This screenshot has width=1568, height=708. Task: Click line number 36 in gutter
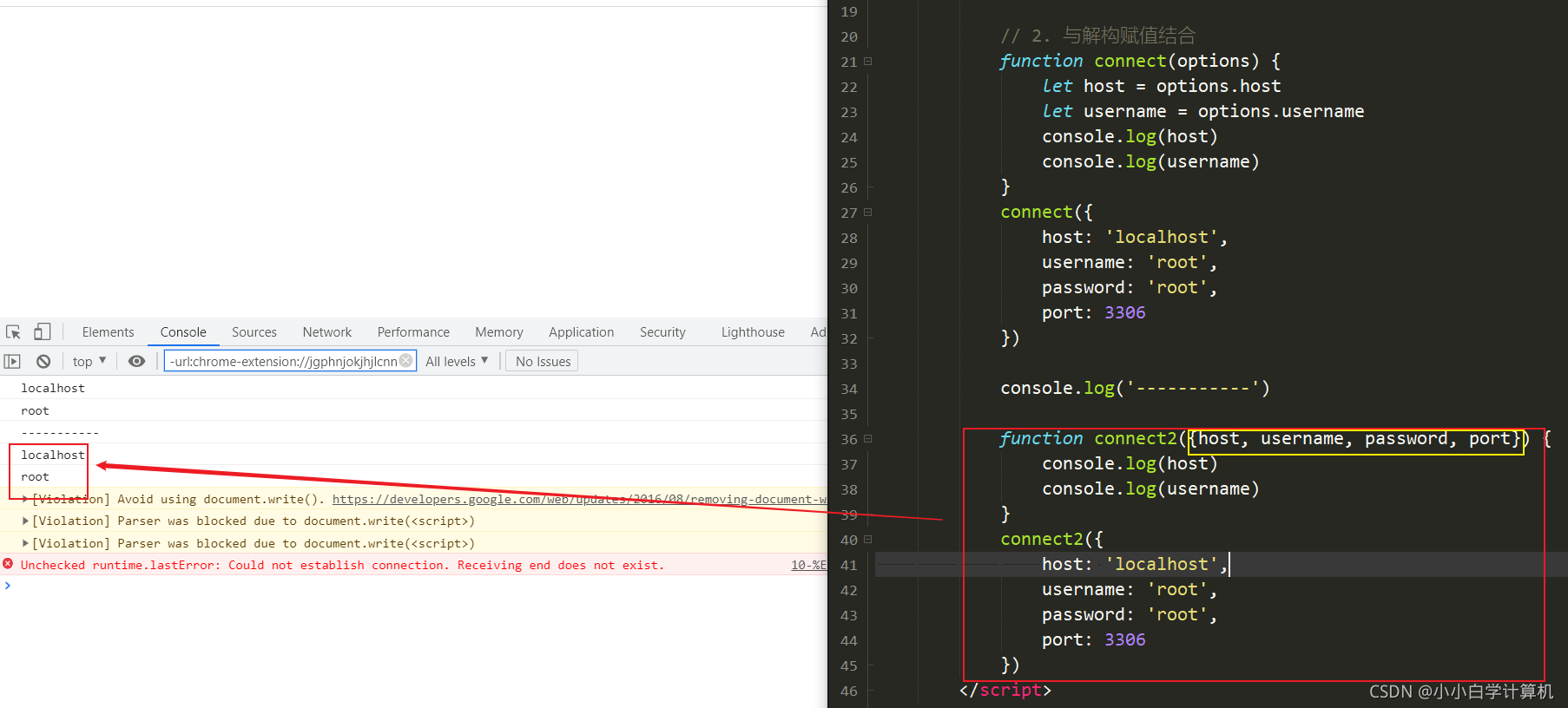848,439
